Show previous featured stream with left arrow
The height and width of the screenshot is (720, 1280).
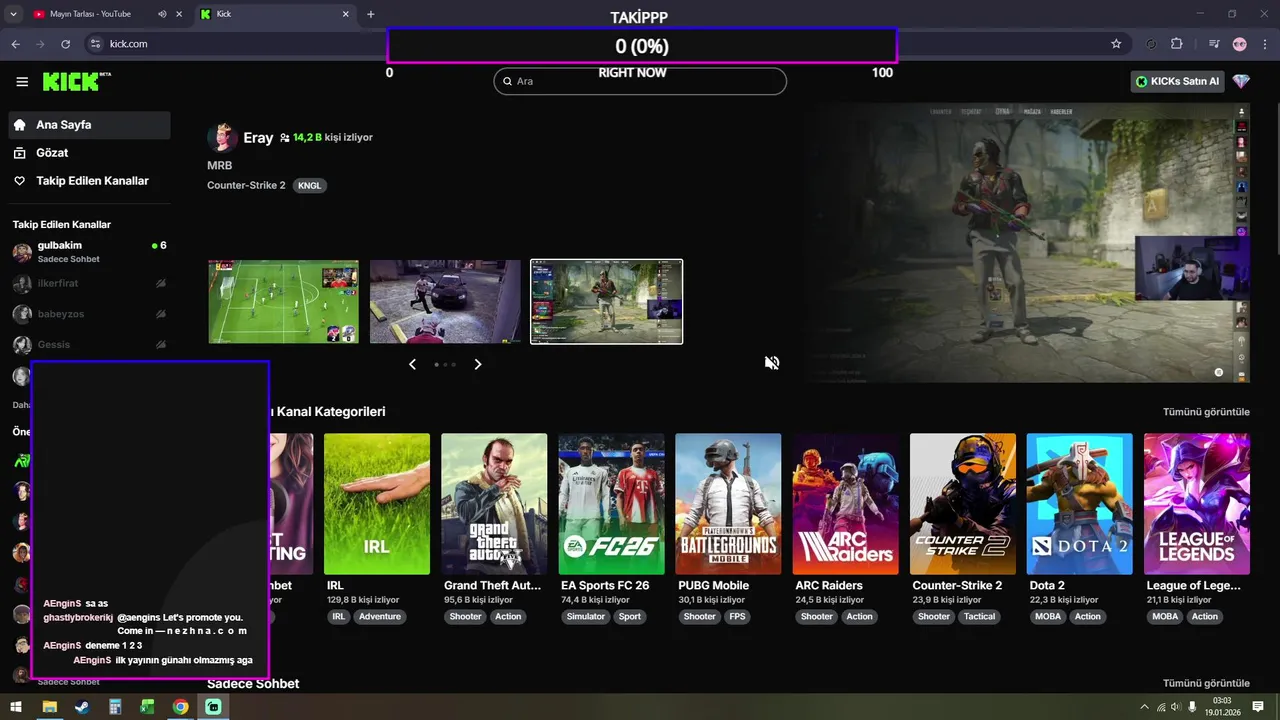coord(412,364)
